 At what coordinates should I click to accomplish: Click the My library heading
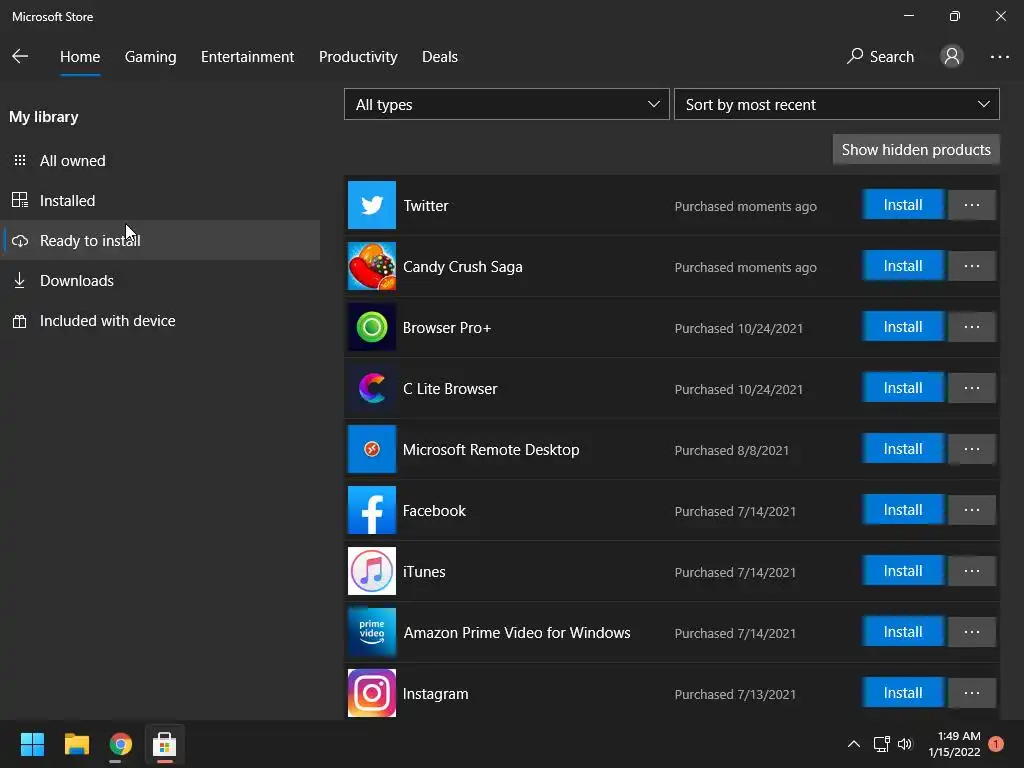44,117
